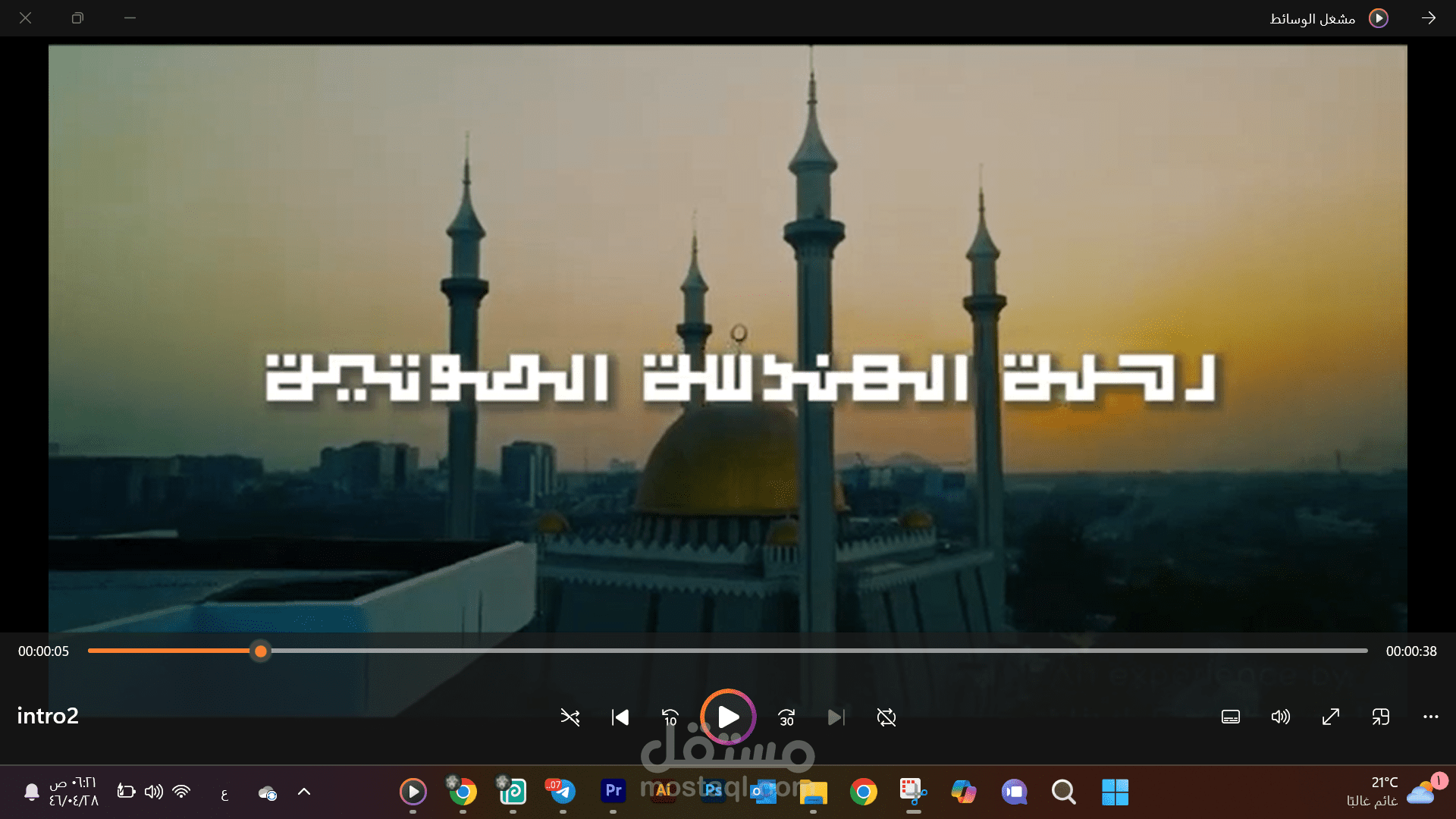1456x819 pixels.
Task: Open Adobe Premiere Pro from the taskbar
Action: click(613, 791)
